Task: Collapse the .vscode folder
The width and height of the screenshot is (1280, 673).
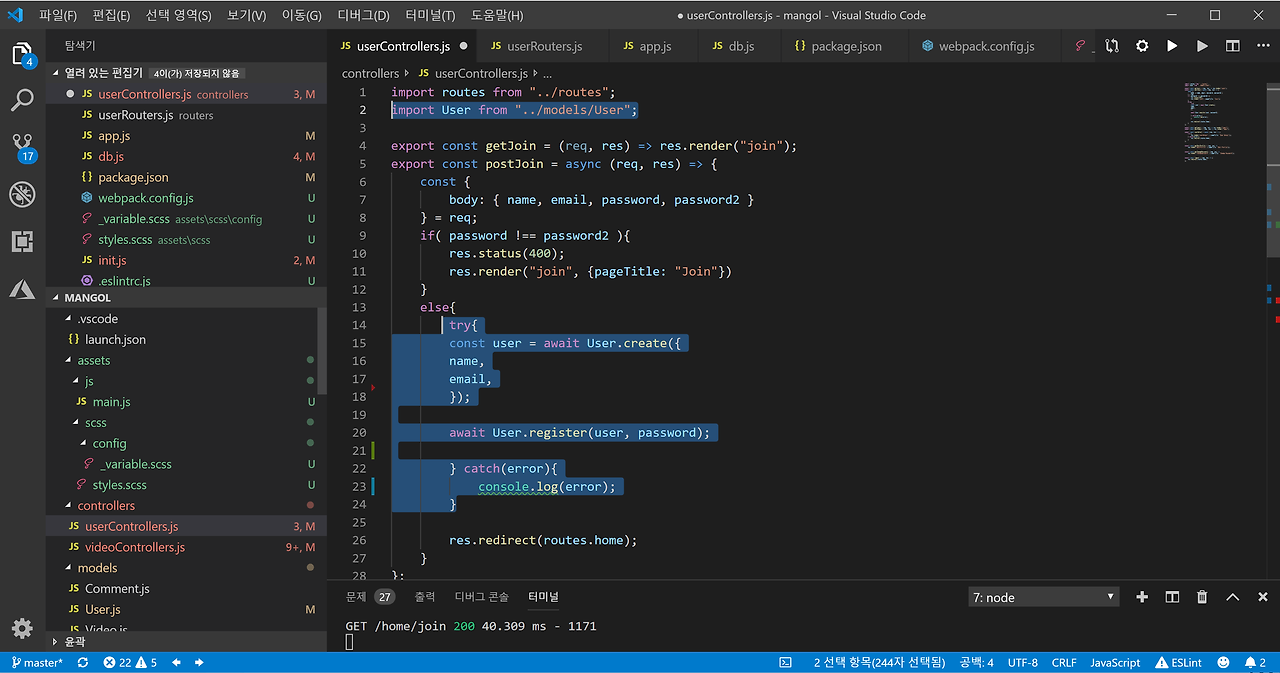Action: click(x=187, y=319)
